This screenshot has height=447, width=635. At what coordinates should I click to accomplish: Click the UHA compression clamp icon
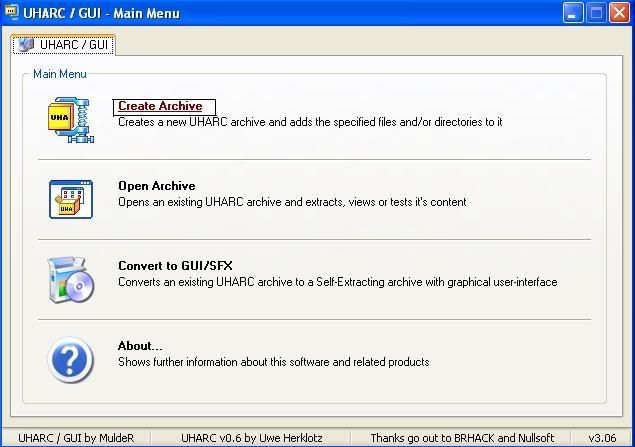[71, 120]
